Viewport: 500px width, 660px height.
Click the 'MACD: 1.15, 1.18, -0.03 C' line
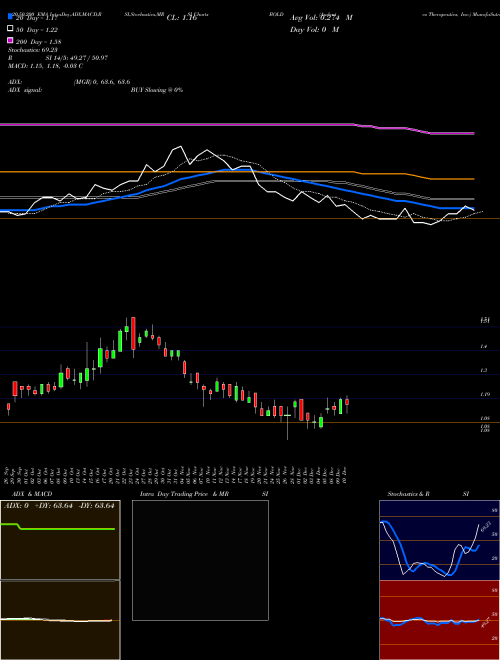45,66
